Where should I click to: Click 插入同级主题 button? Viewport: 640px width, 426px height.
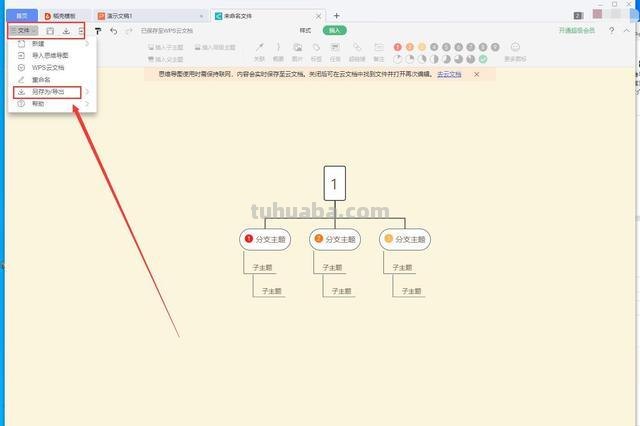click(x=215, y=47)
